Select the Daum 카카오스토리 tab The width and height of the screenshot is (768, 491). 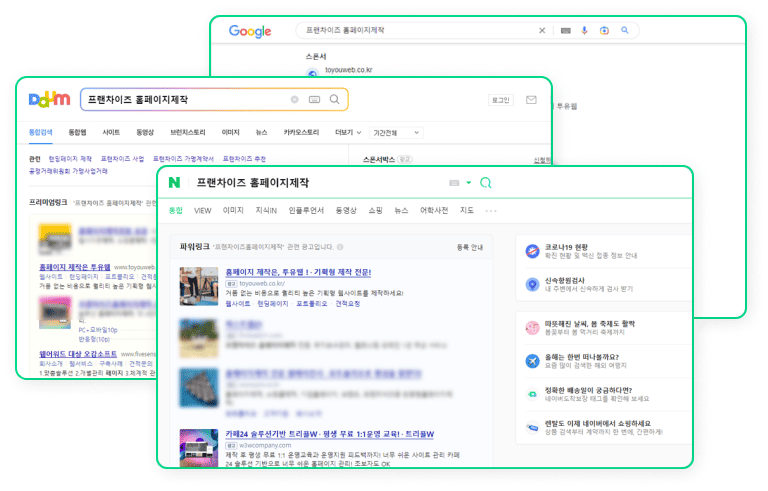pos(301,132)
